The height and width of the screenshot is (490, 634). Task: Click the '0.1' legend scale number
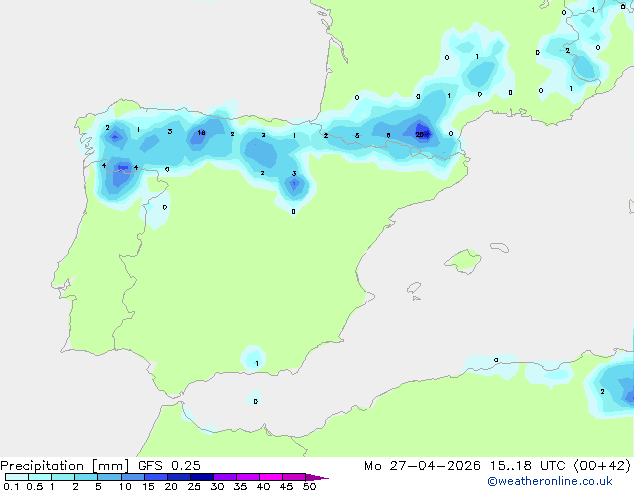pos(11,486)
